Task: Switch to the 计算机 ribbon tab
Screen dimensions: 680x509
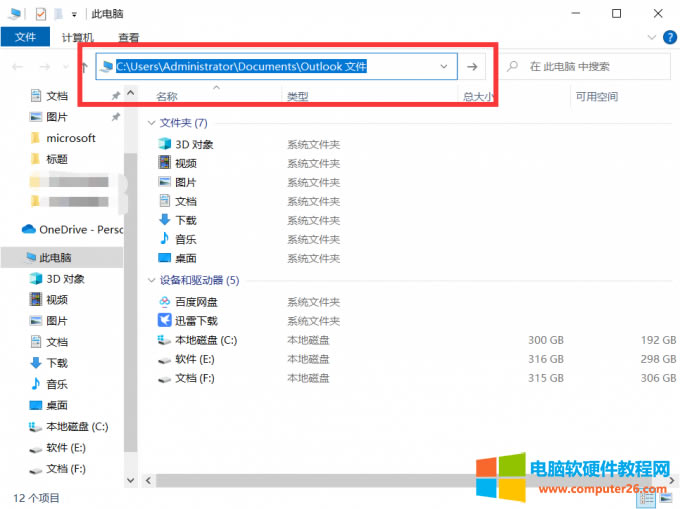Action: pyautogui.click(x=78, y=38)
